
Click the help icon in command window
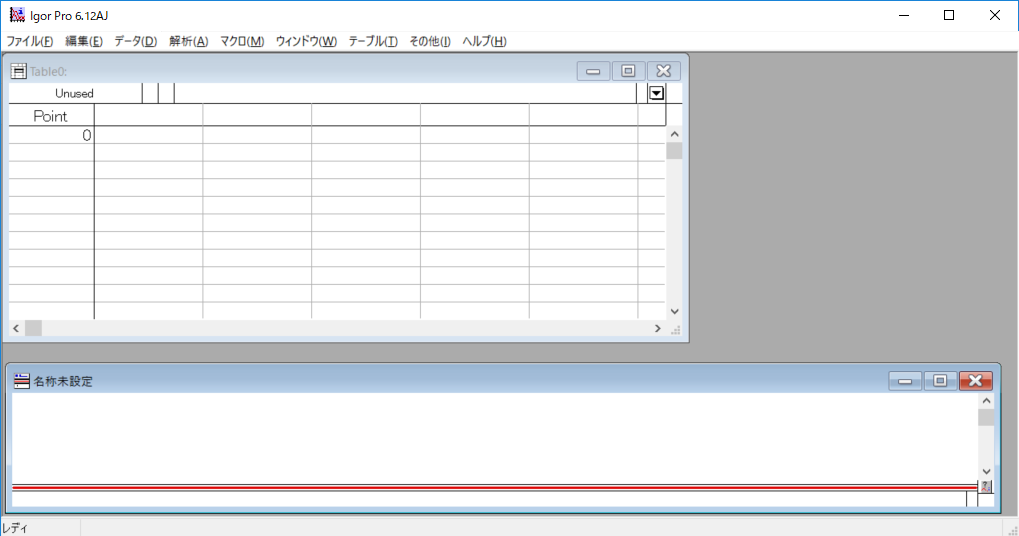click(985, 487)
